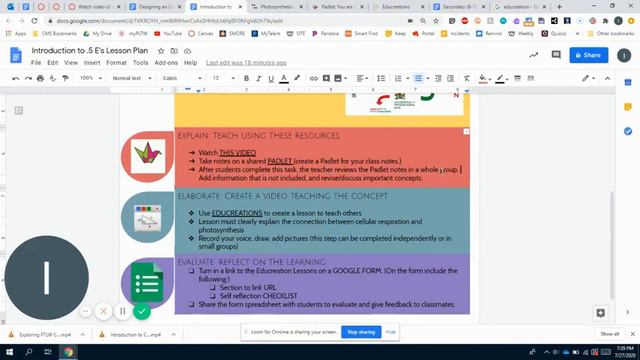The height and width of the screenshot is (360, 640).
Task: Print the document from toolbar
Action: tap(40, 78)
